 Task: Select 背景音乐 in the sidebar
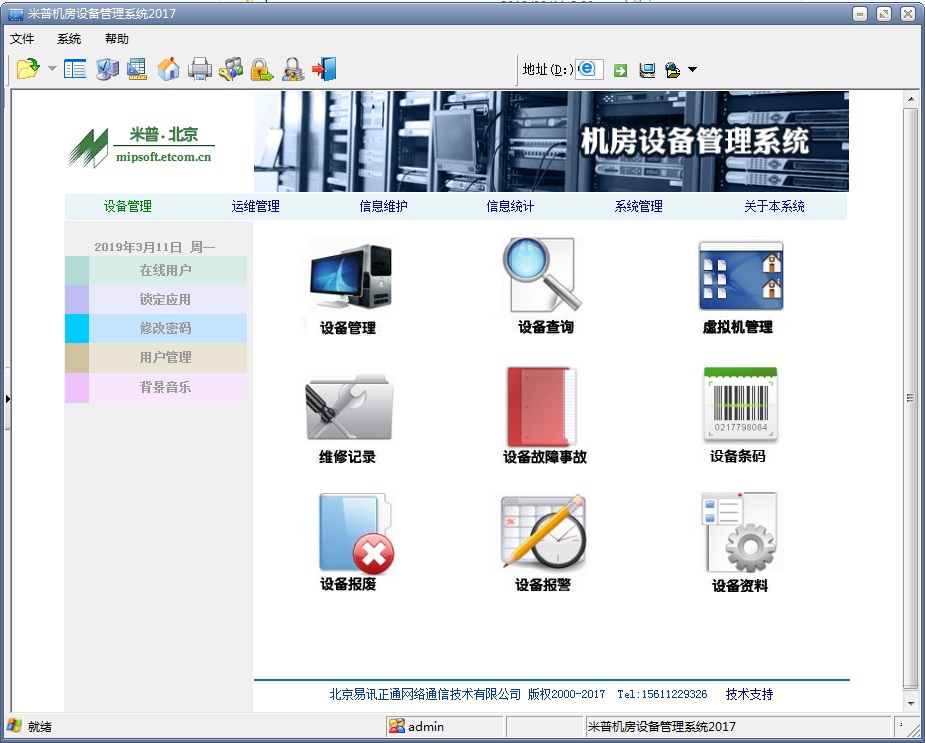[156, 388]
